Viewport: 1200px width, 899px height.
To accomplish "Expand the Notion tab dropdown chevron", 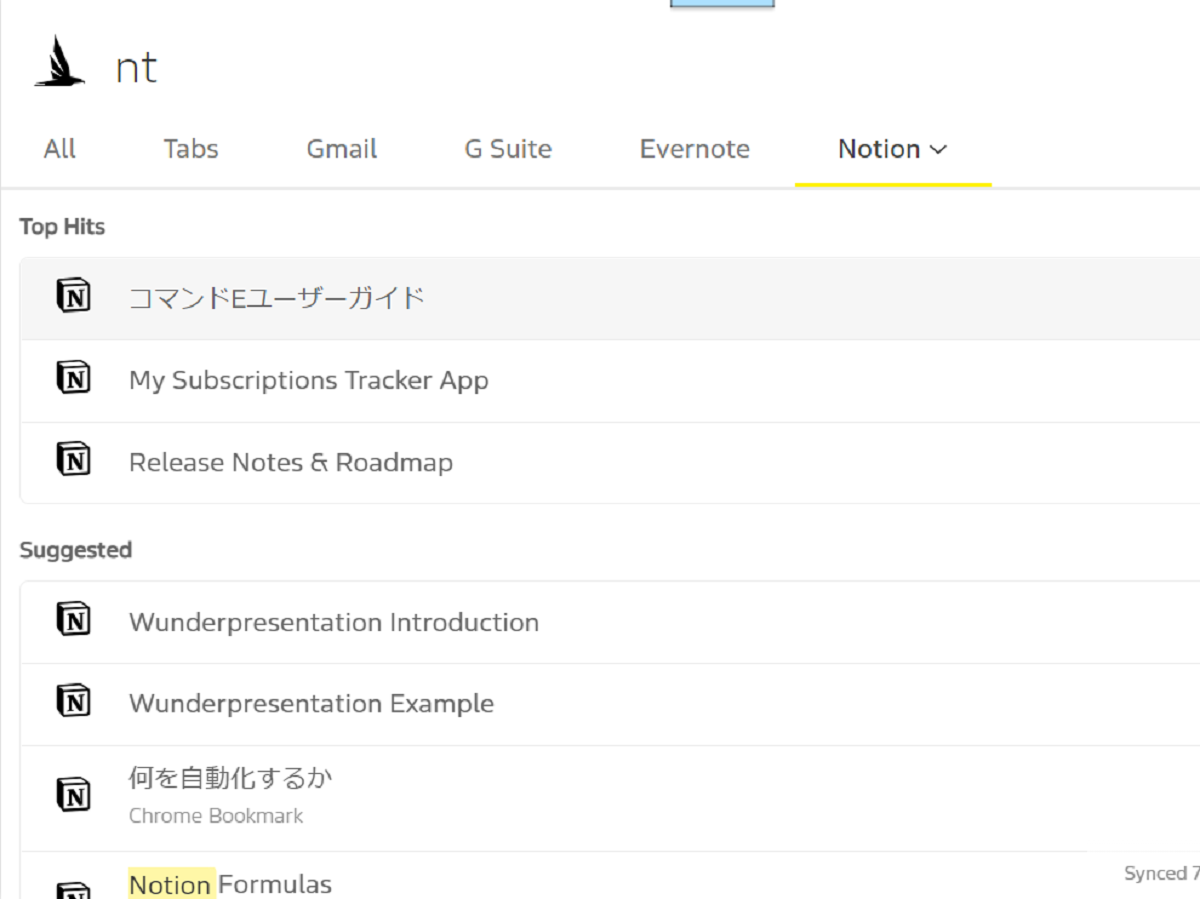I will [x=938, y=150].
